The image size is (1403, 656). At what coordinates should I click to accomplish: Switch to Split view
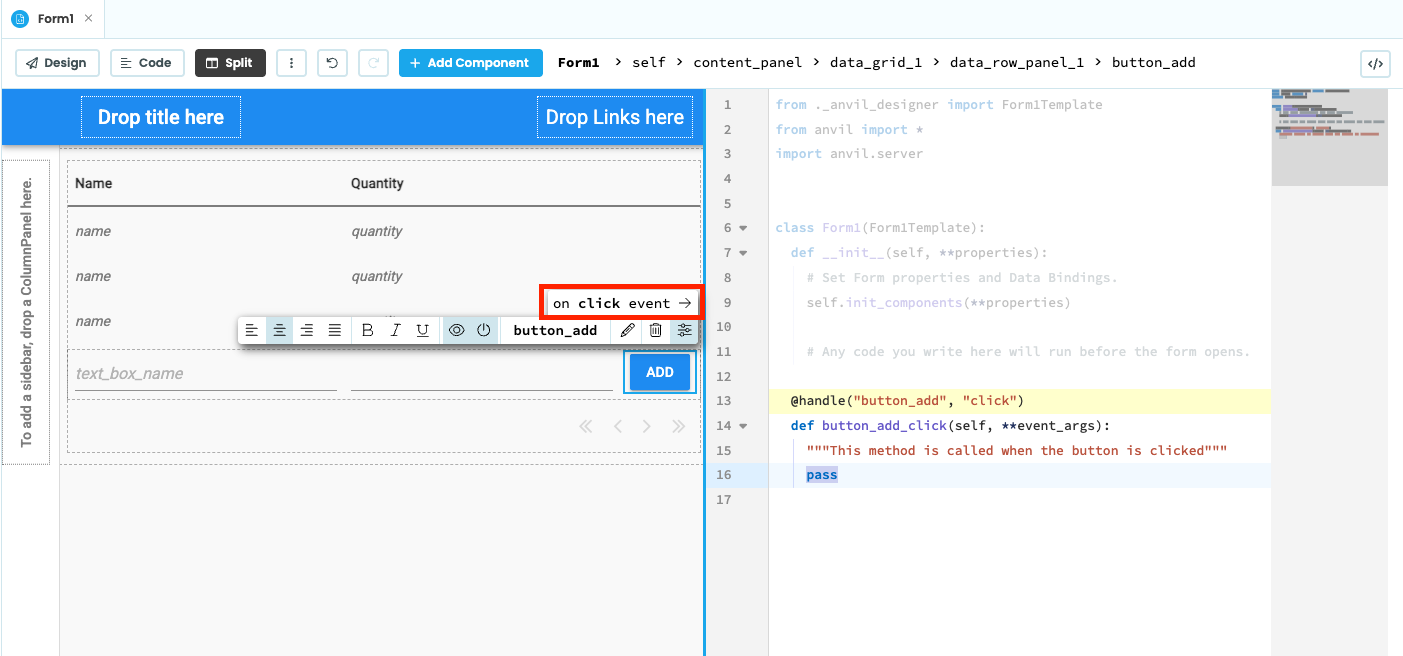(x=230, y=63)
